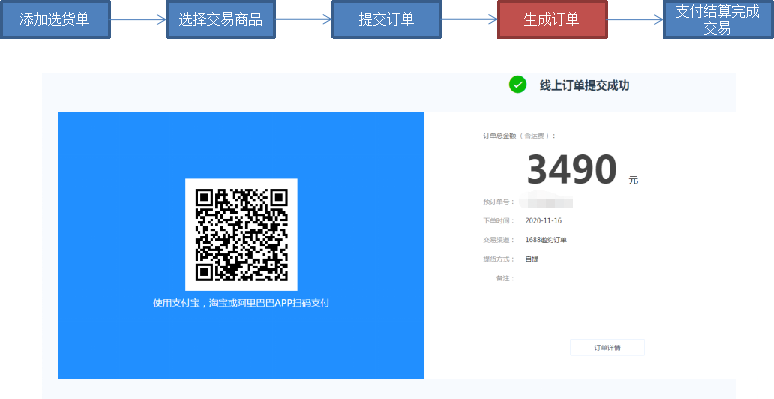This screenshot has width=774, height=399.
Task: Click the blurred order number value
Action: pos(546,202)
